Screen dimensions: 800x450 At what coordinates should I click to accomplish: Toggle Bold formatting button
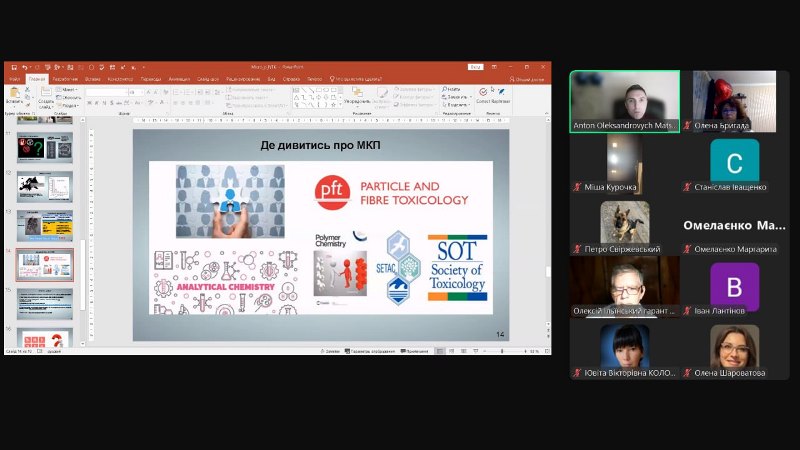[89, 103]
